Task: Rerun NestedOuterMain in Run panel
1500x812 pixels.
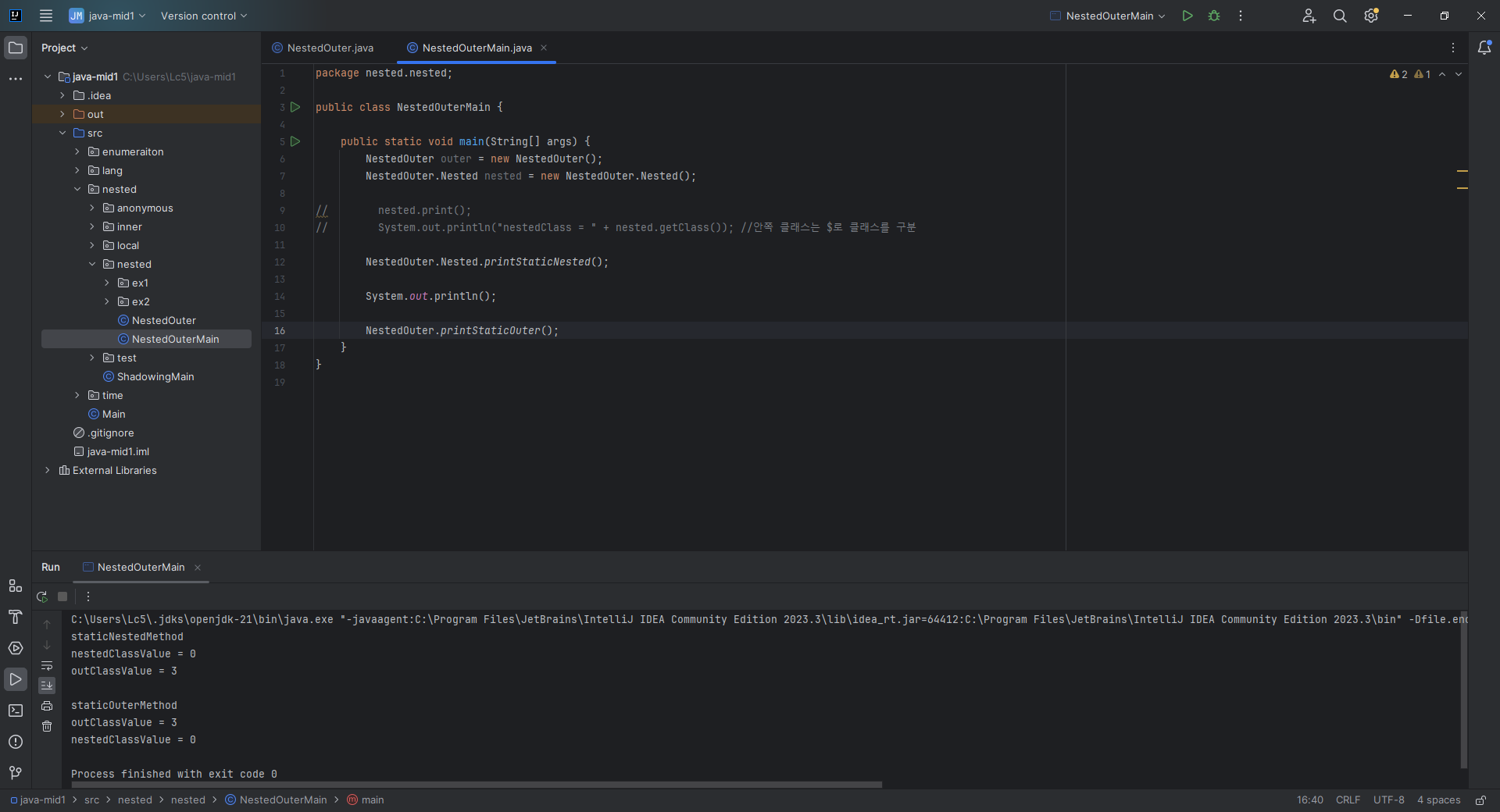Action: coord(42,597)
